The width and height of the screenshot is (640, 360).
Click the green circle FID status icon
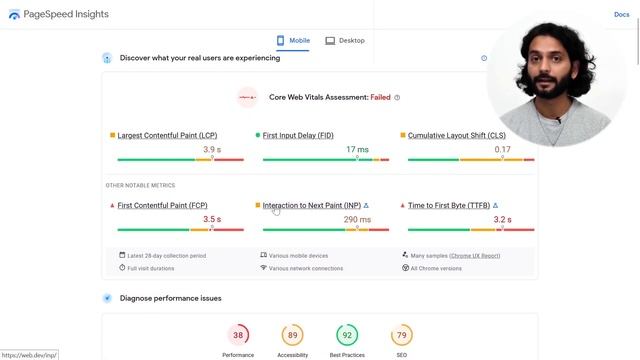[x=258, y=135]
